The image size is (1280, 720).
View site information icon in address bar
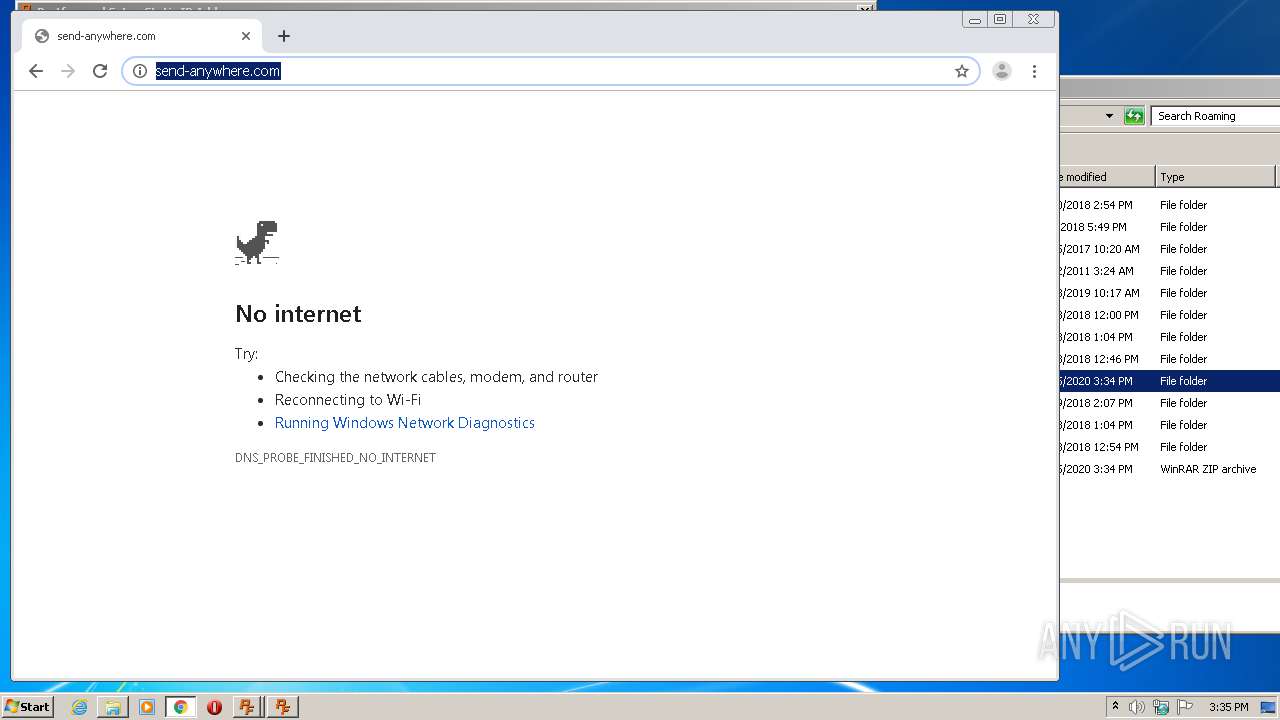coord(140,71)
